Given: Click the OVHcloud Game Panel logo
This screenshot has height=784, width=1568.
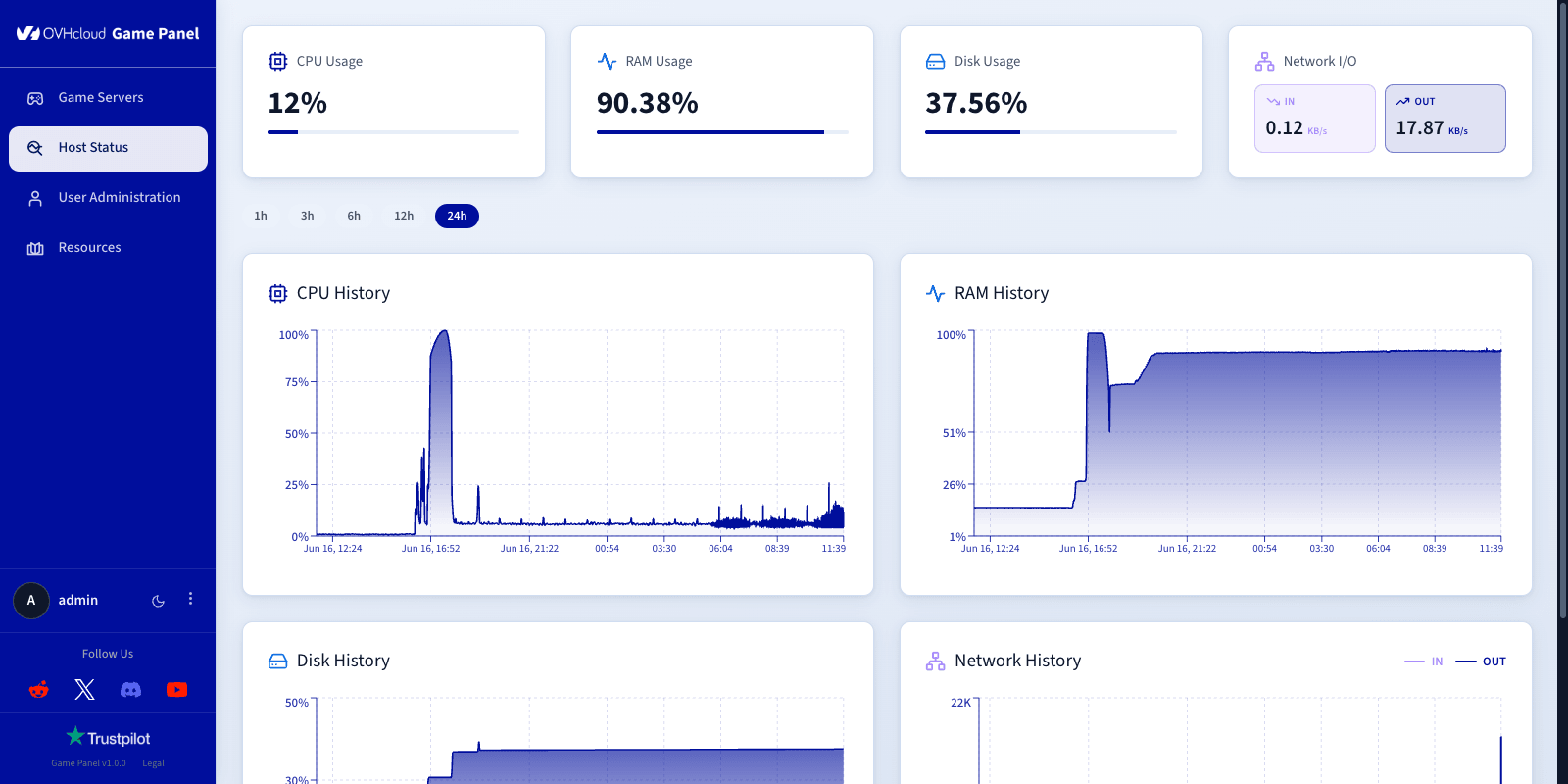Looking at the screenshot, I should pos(108,33).
